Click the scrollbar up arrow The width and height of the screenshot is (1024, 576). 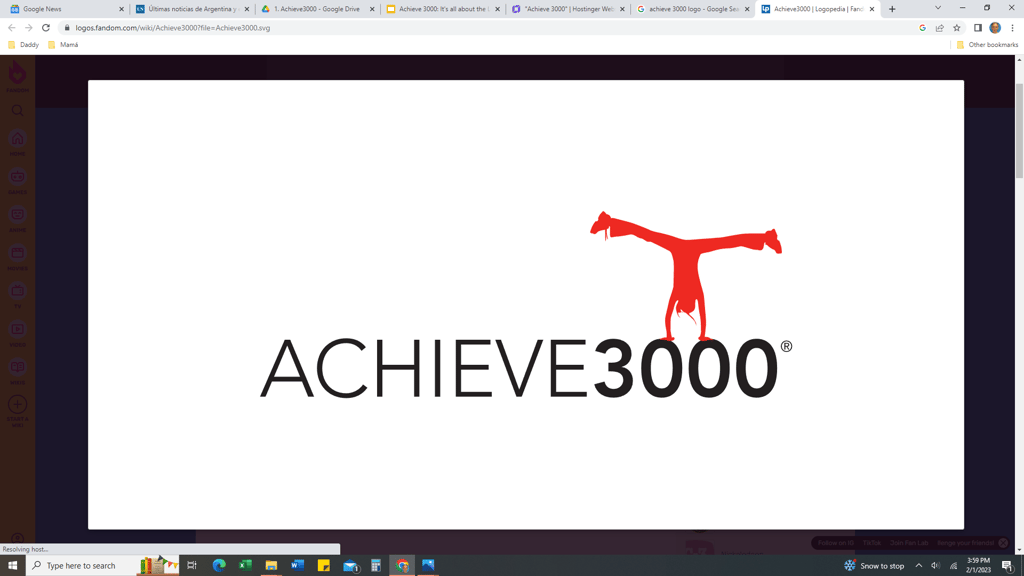tap(1019, 59)
